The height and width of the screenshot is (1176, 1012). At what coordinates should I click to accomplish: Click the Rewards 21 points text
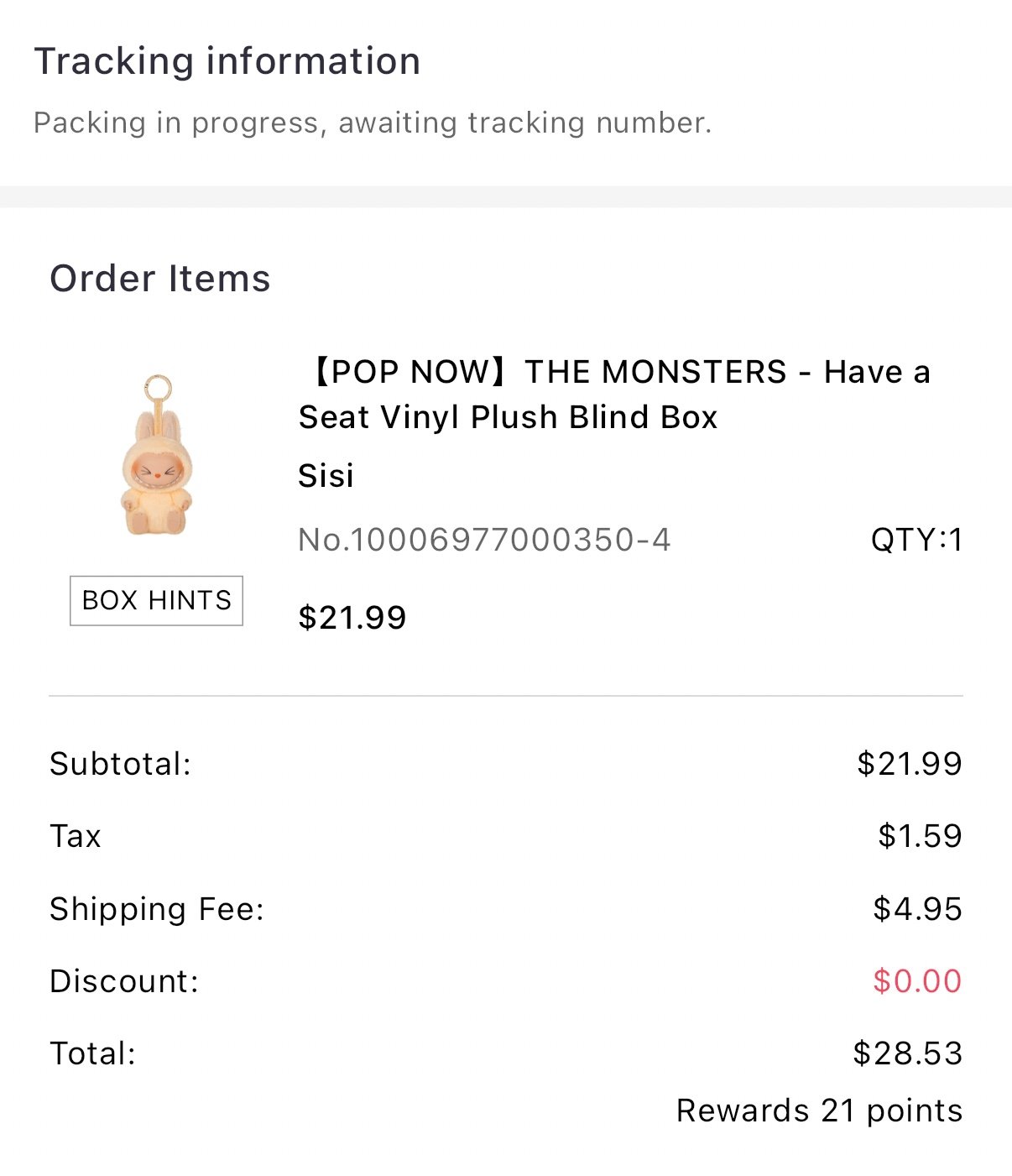[x=819, y=1111]
